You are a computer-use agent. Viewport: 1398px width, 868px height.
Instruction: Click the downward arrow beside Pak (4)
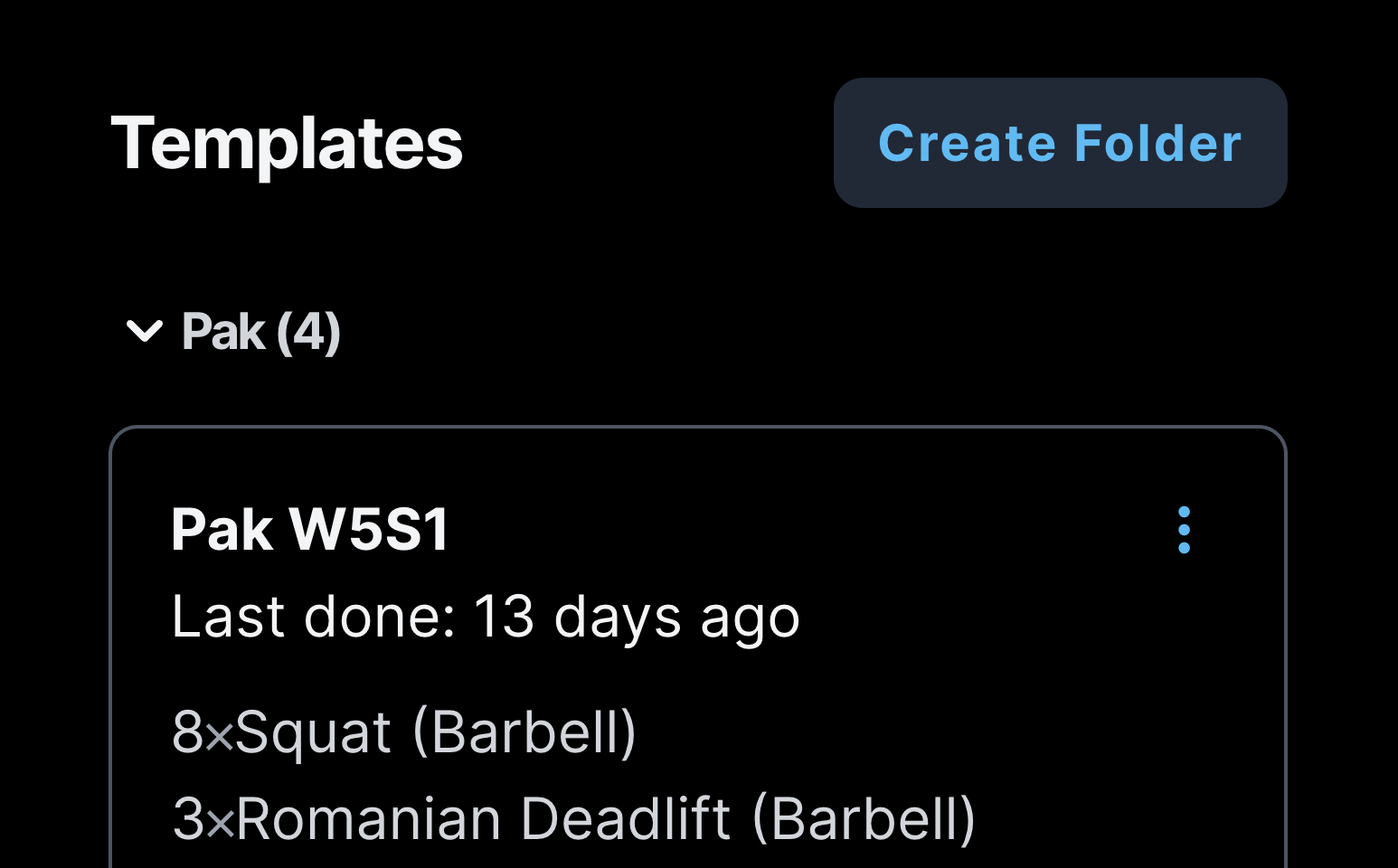145,332
